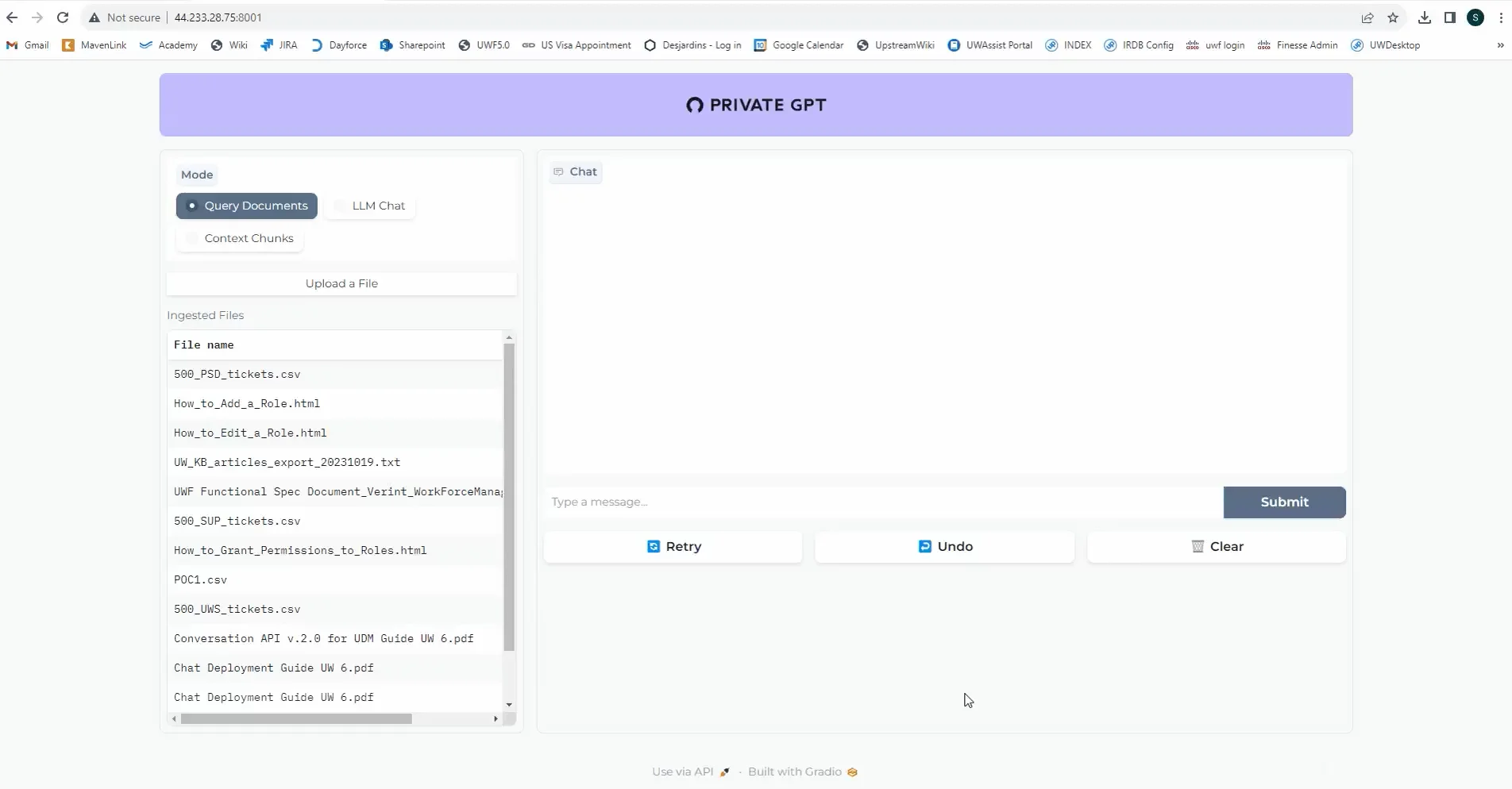Viewport: 1512px width, 789px height.
Task: Select the Context Chunks mode
Action: [x=240, y=238]
